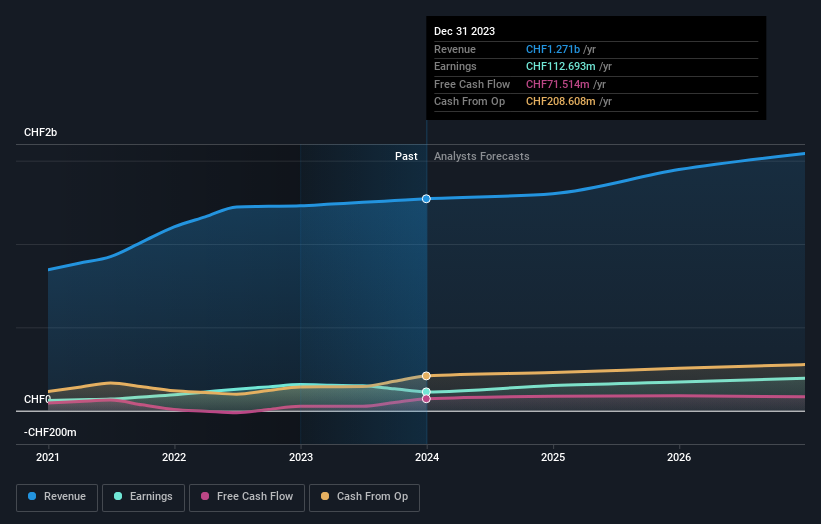Toggle the Earnings legend series

coord(143,497)
